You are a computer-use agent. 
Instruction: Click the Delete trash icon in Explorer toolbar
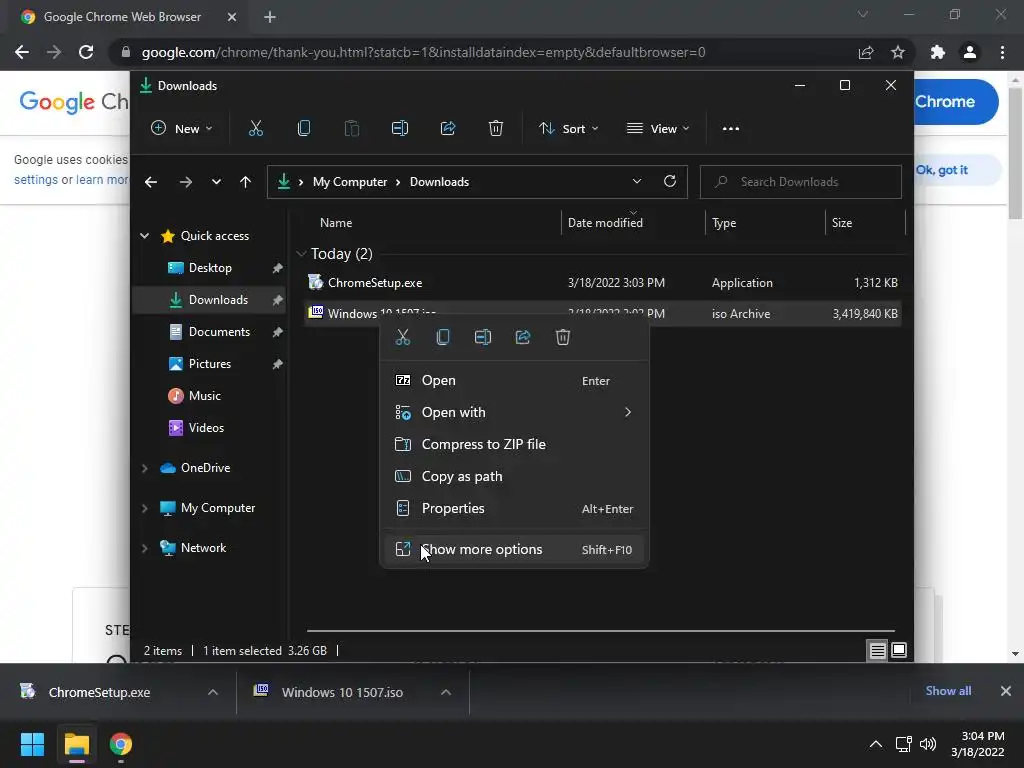pos(496,129)
